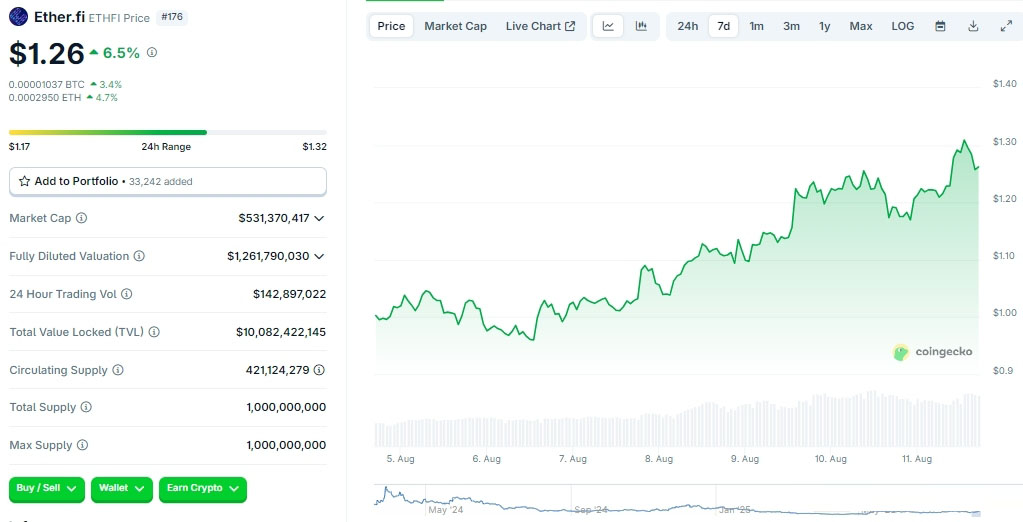
Task: Switch to the Market Cap tab
Action: tap(455, 26)
